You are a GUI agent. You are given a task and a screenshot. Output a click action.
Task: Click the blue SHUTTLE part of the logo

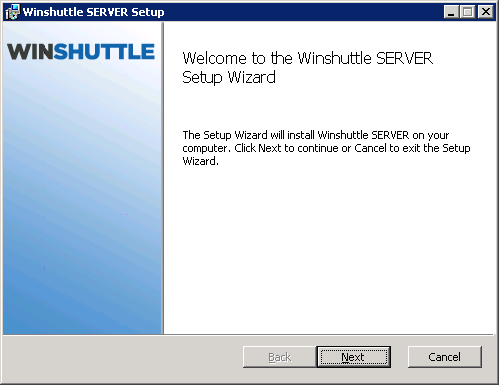[x=104, y=52]
